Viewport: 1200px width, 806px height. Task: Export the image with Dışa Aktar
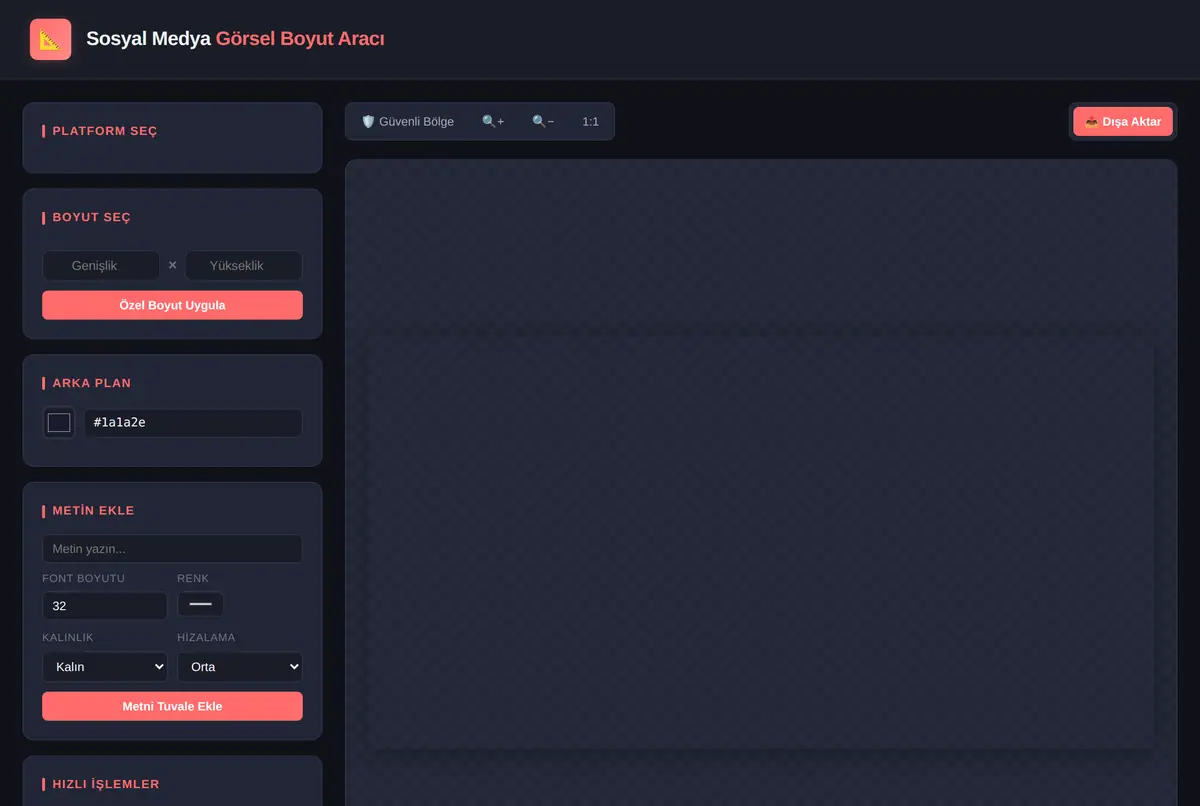pos(1123,122)
